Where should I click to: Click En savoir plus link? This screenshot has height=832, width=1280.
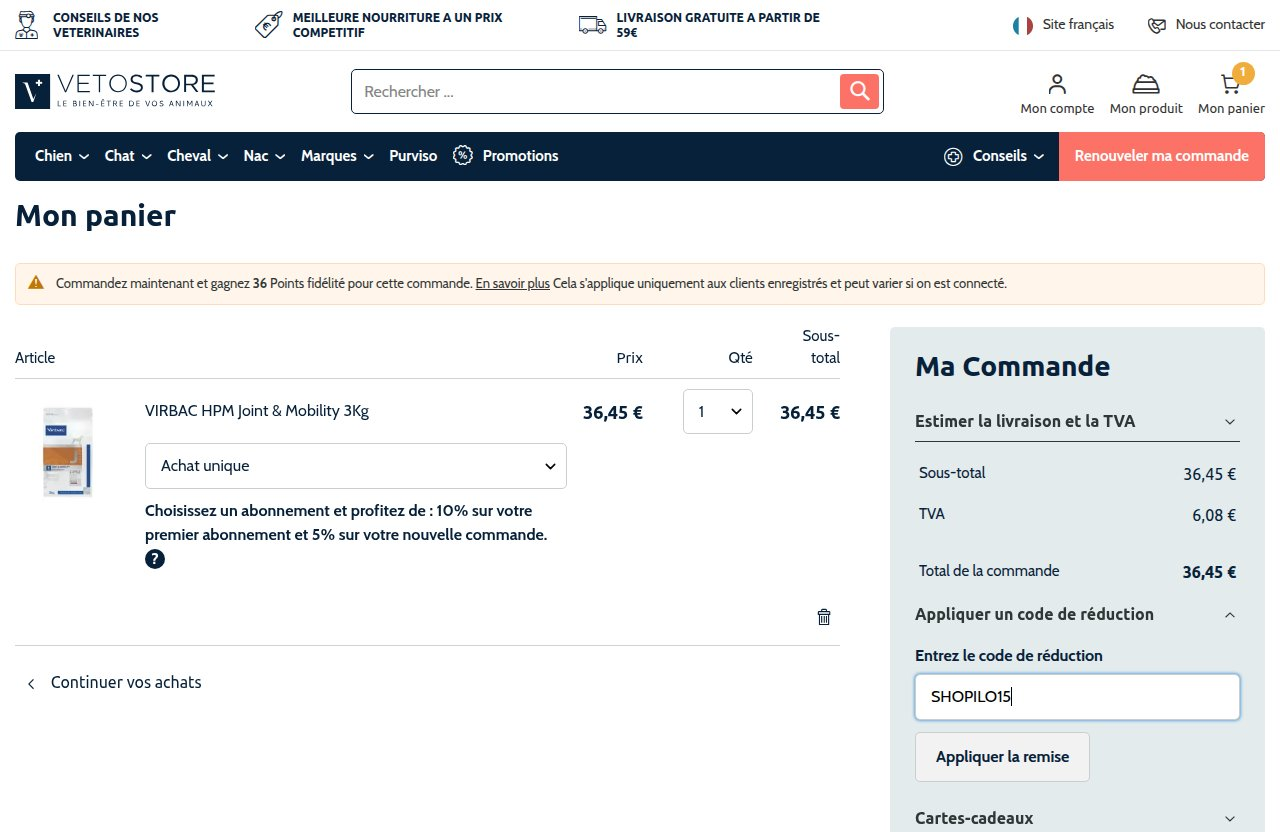click(x=512, y=283)
